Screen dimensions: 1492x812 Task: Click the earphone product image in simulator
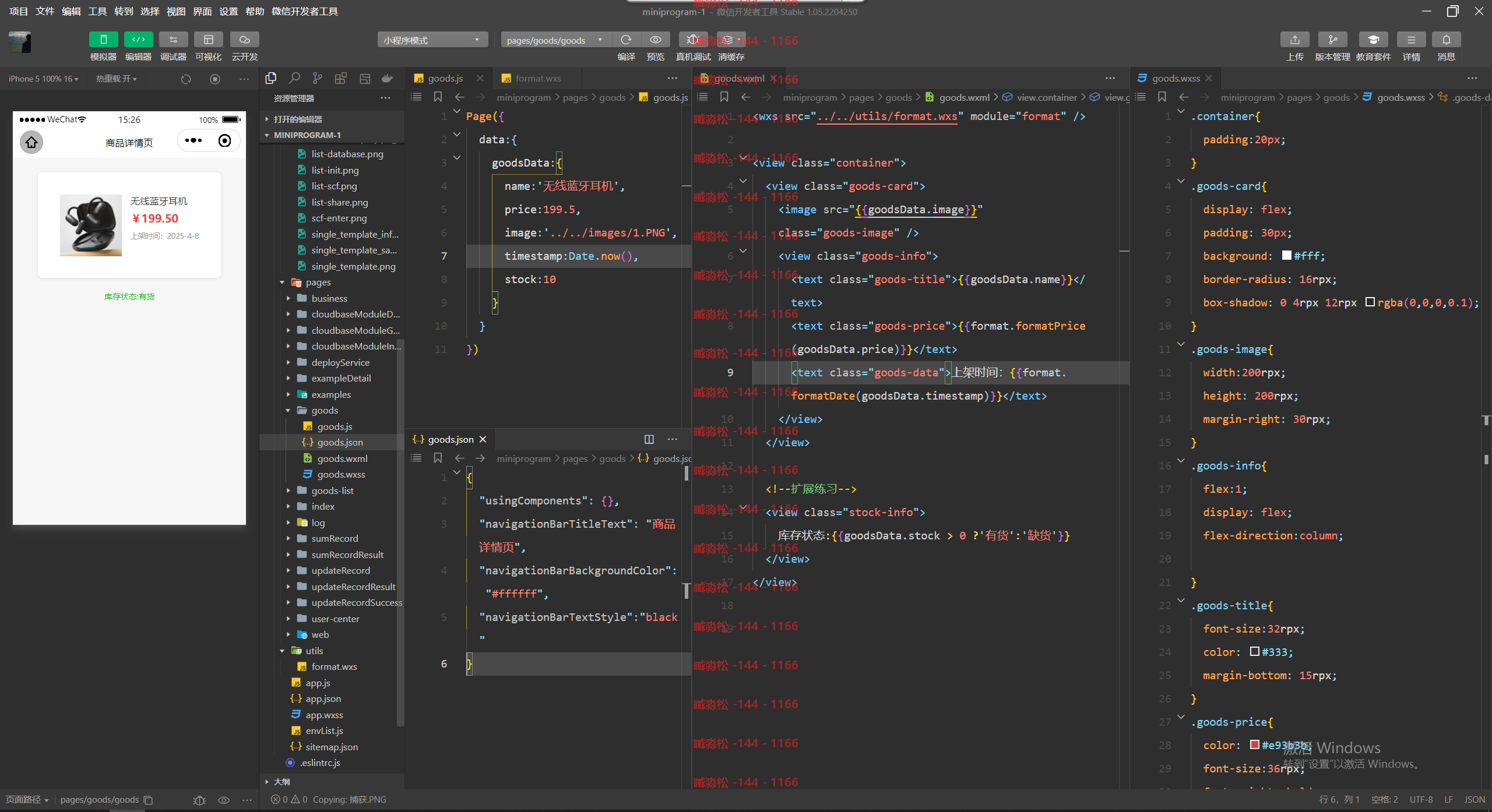click(x=91, y=225)
